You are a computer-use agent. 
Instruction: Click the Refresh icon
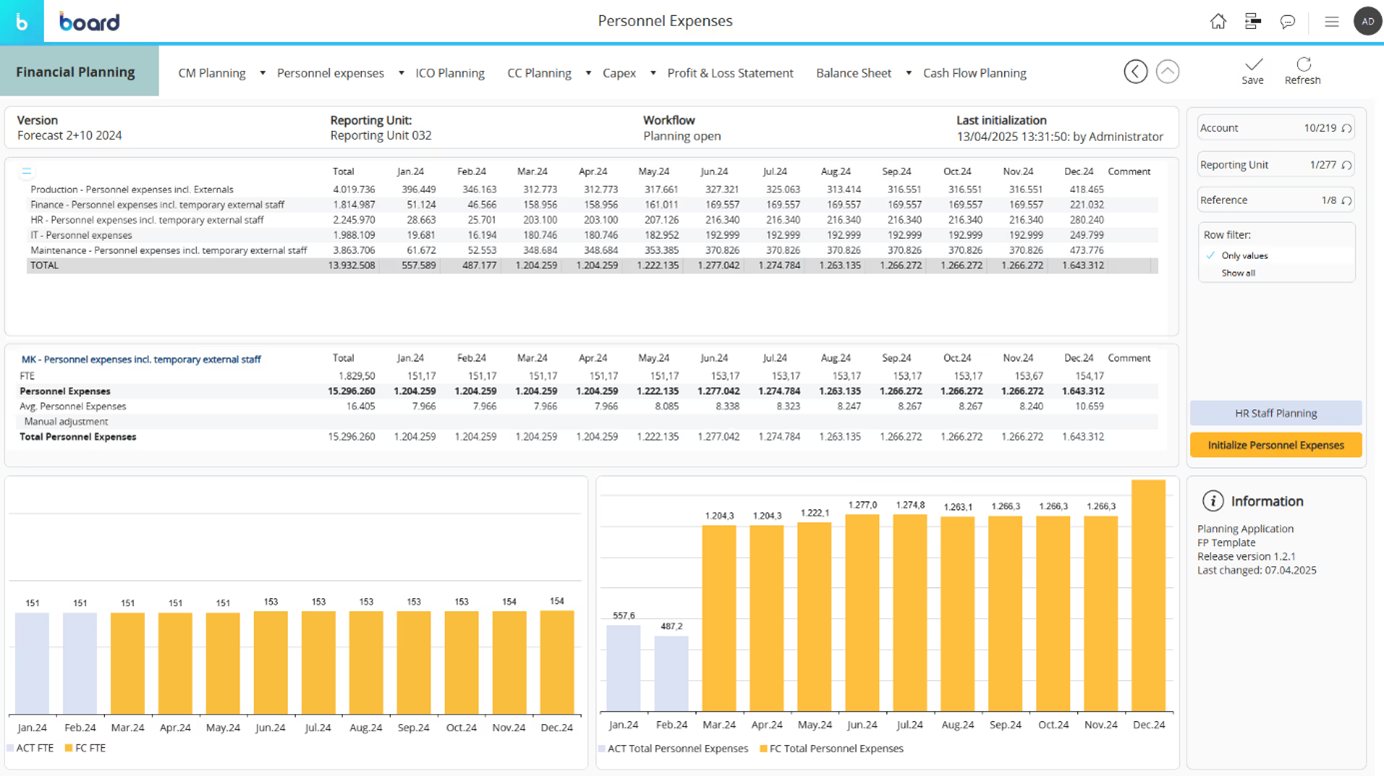[x=1302, y=65]
